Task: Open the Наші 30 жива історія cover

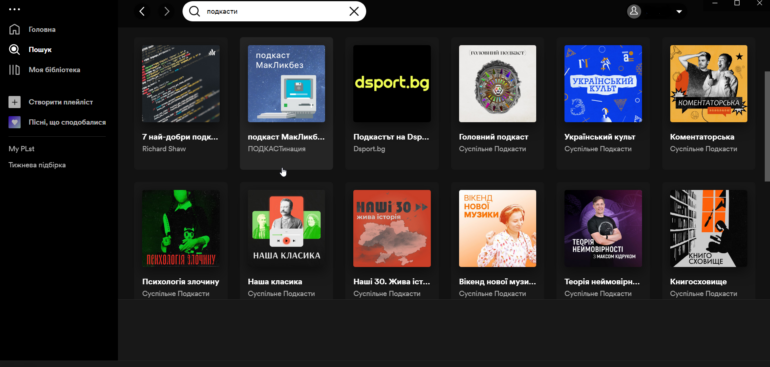Action: click(x=392, y=228)
